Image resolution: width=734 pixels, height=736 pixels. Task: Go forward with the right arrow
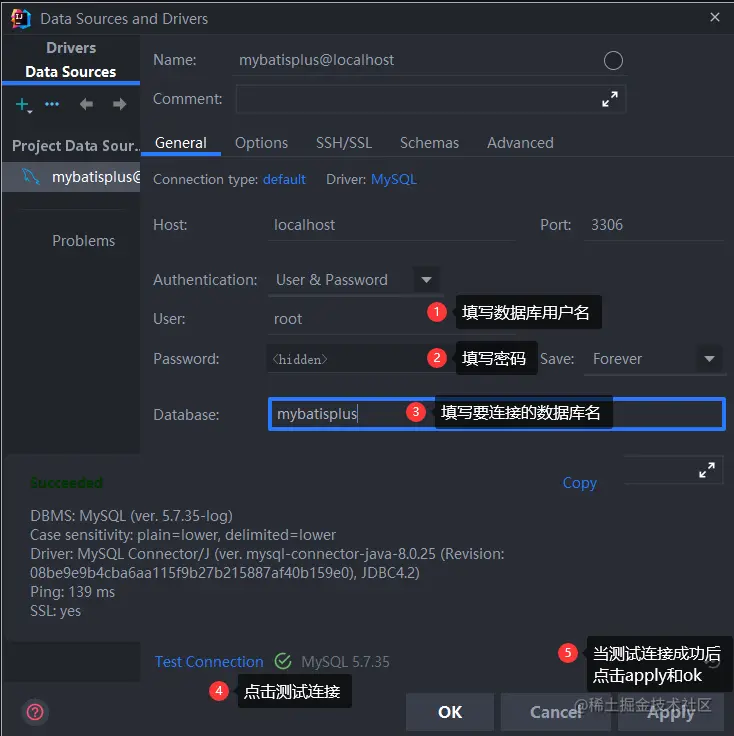[x=120, y=104]
